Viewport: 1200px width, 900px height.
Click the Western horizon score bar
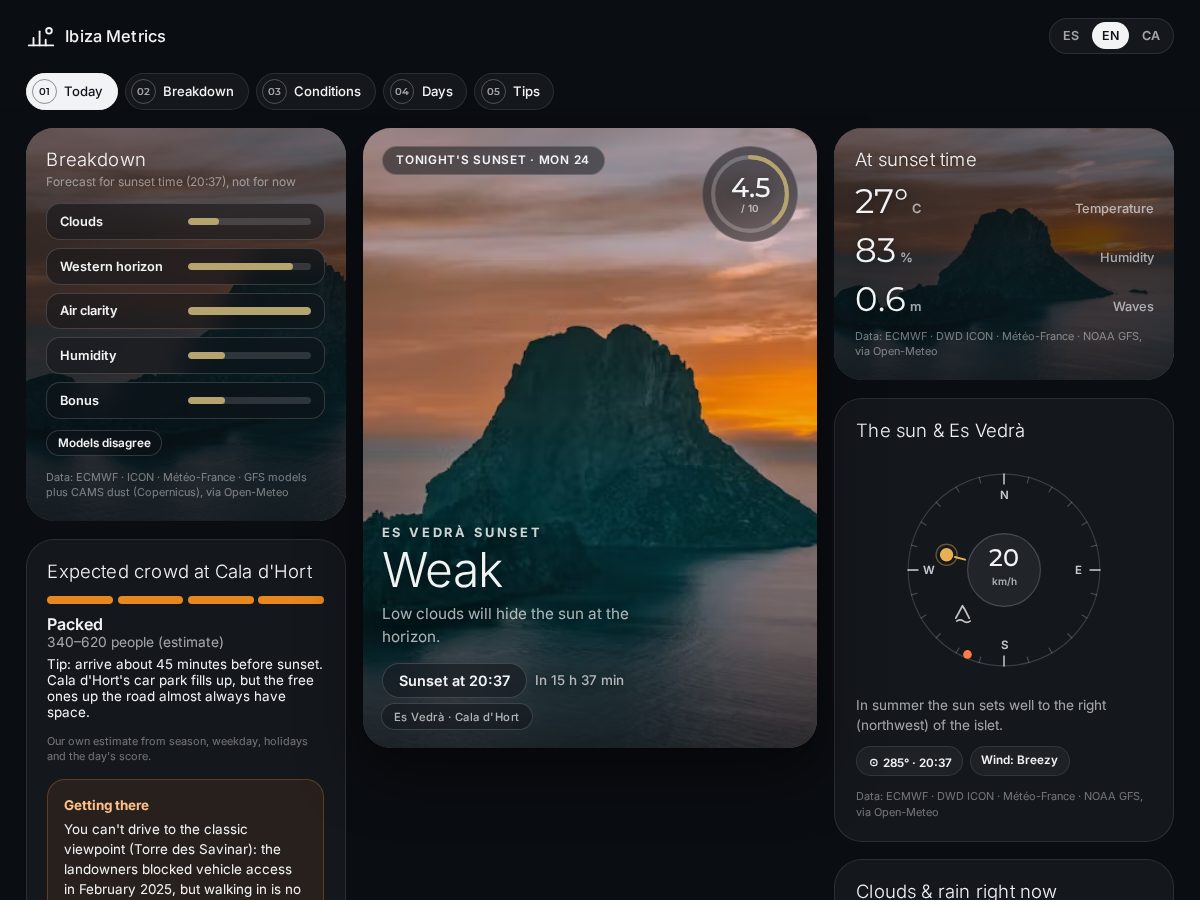(249, 266)
